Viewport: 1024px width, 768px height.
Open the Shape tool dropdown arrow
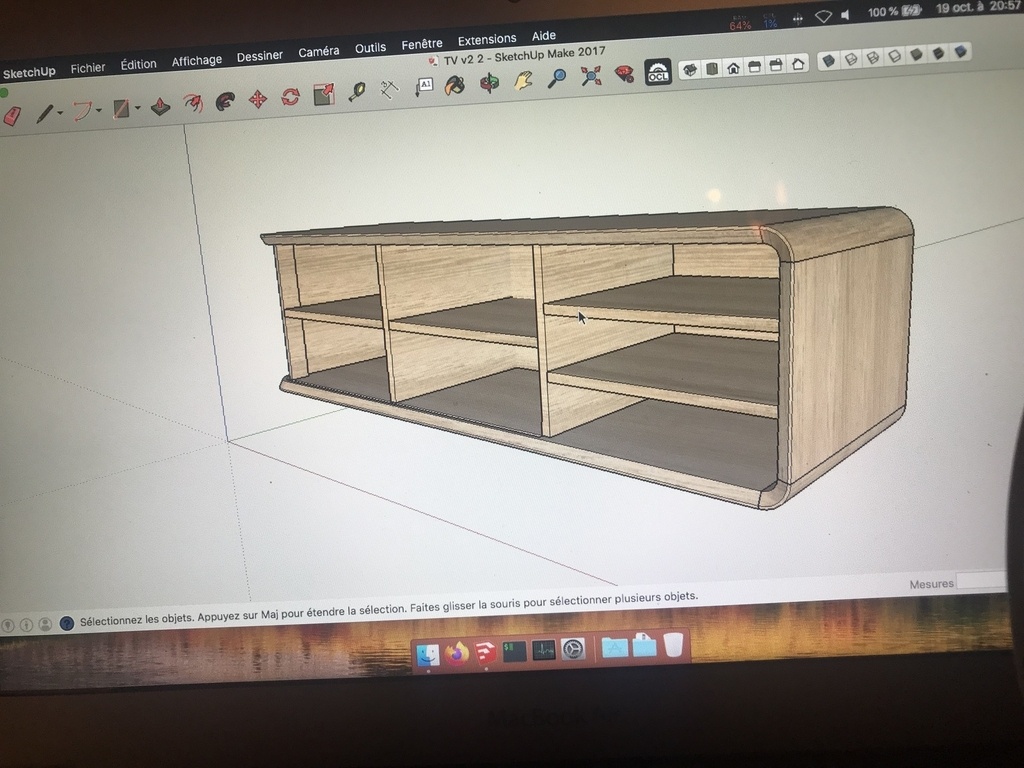tap(137, 108)
